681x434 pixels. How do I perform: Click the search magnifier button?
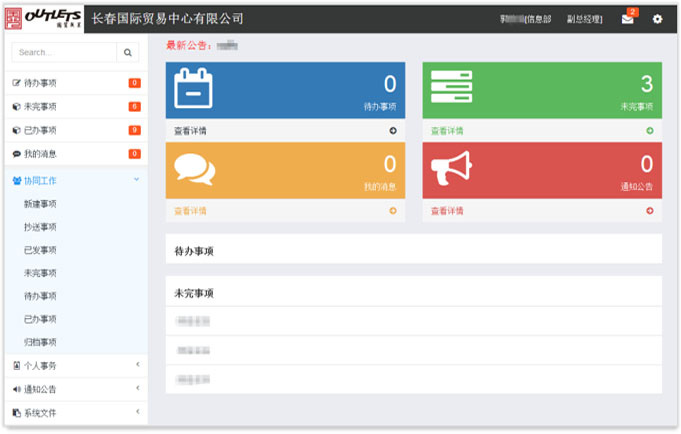pyautogui.click(x=129, y=52)
